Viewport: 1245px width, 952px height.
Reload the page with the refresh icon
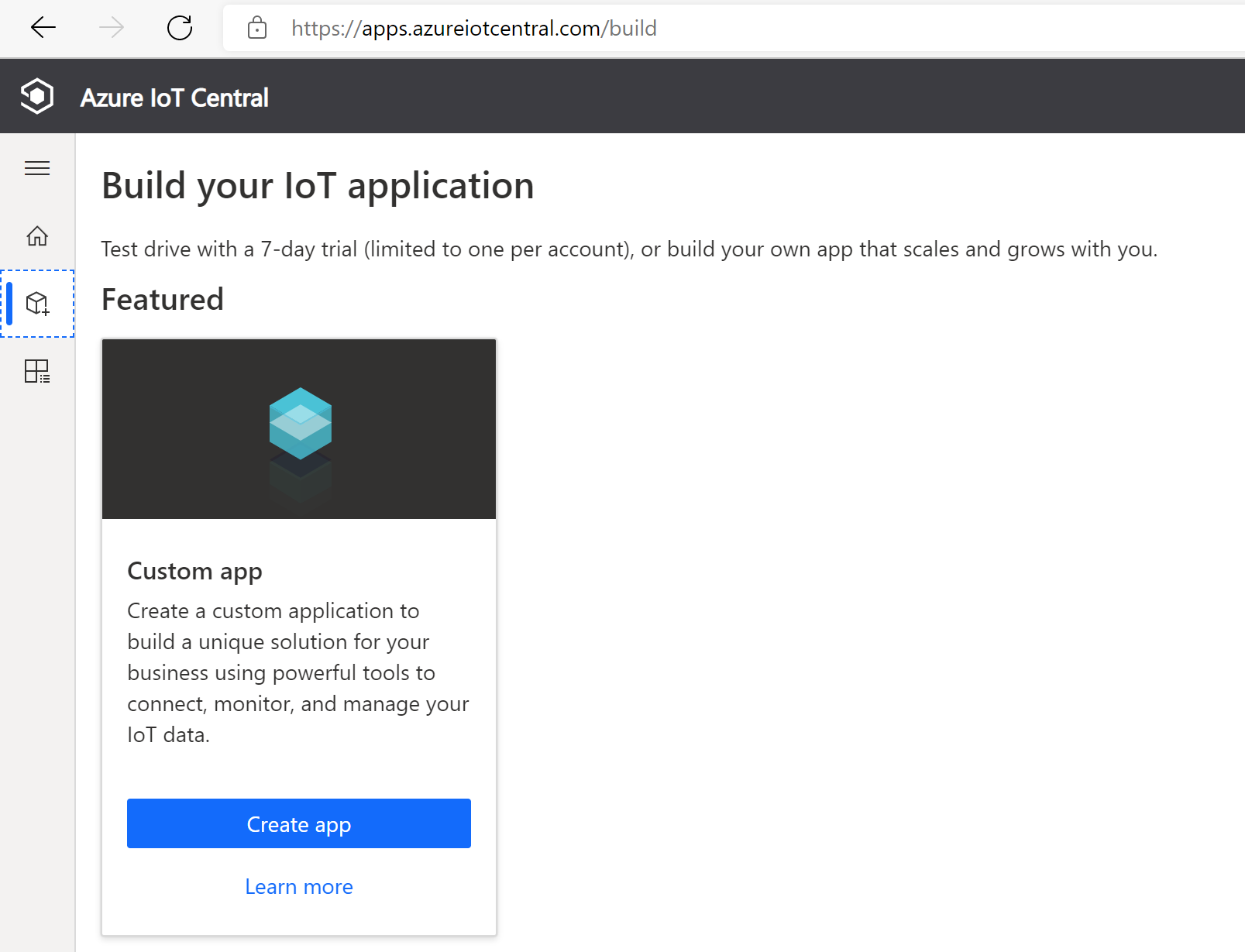click(180, 28)
